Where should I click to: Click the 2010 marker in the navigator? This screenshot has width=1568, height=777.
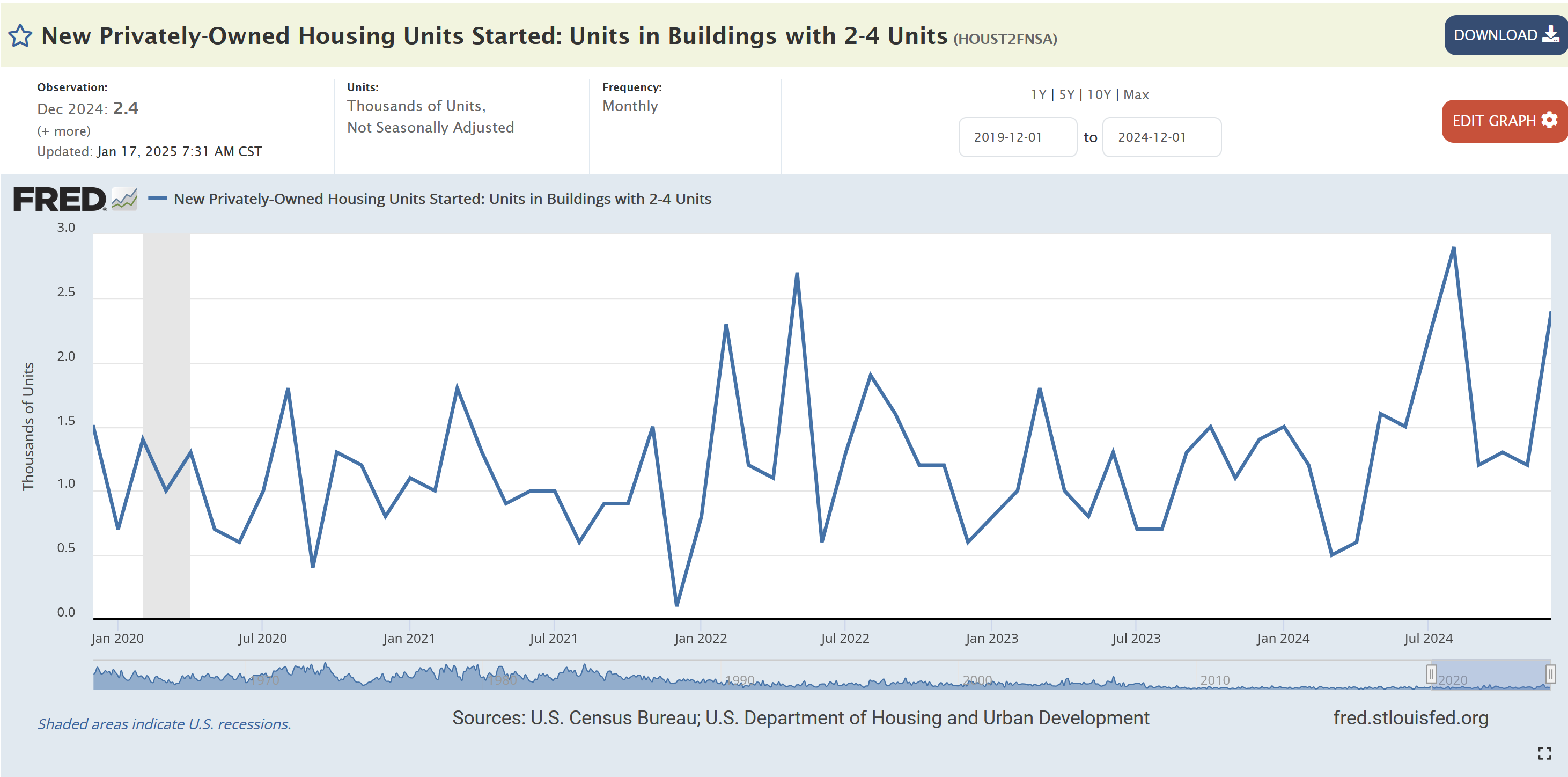1214,679
